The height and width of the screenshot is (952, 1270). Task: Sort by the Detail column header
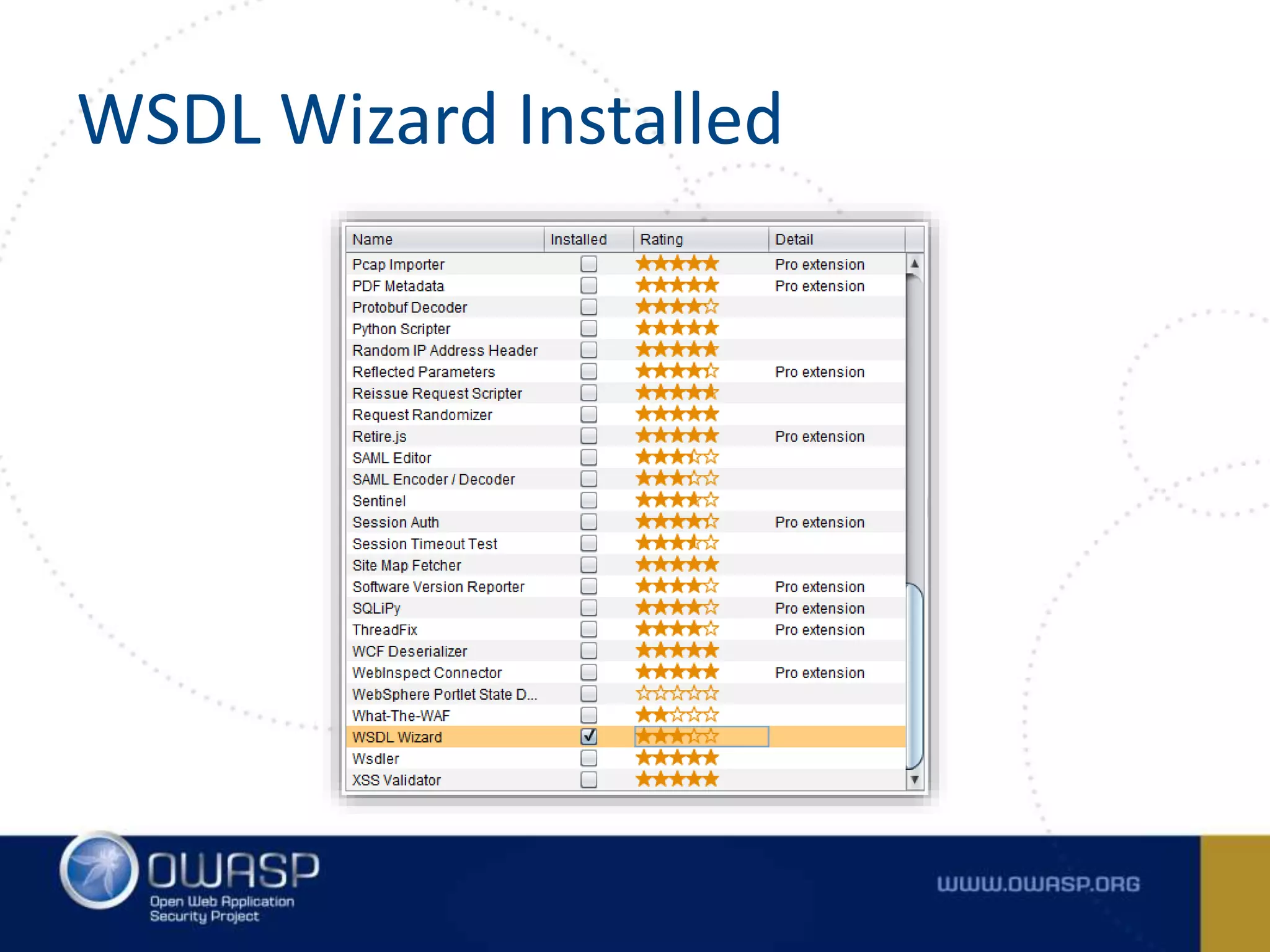click(837, 239)
